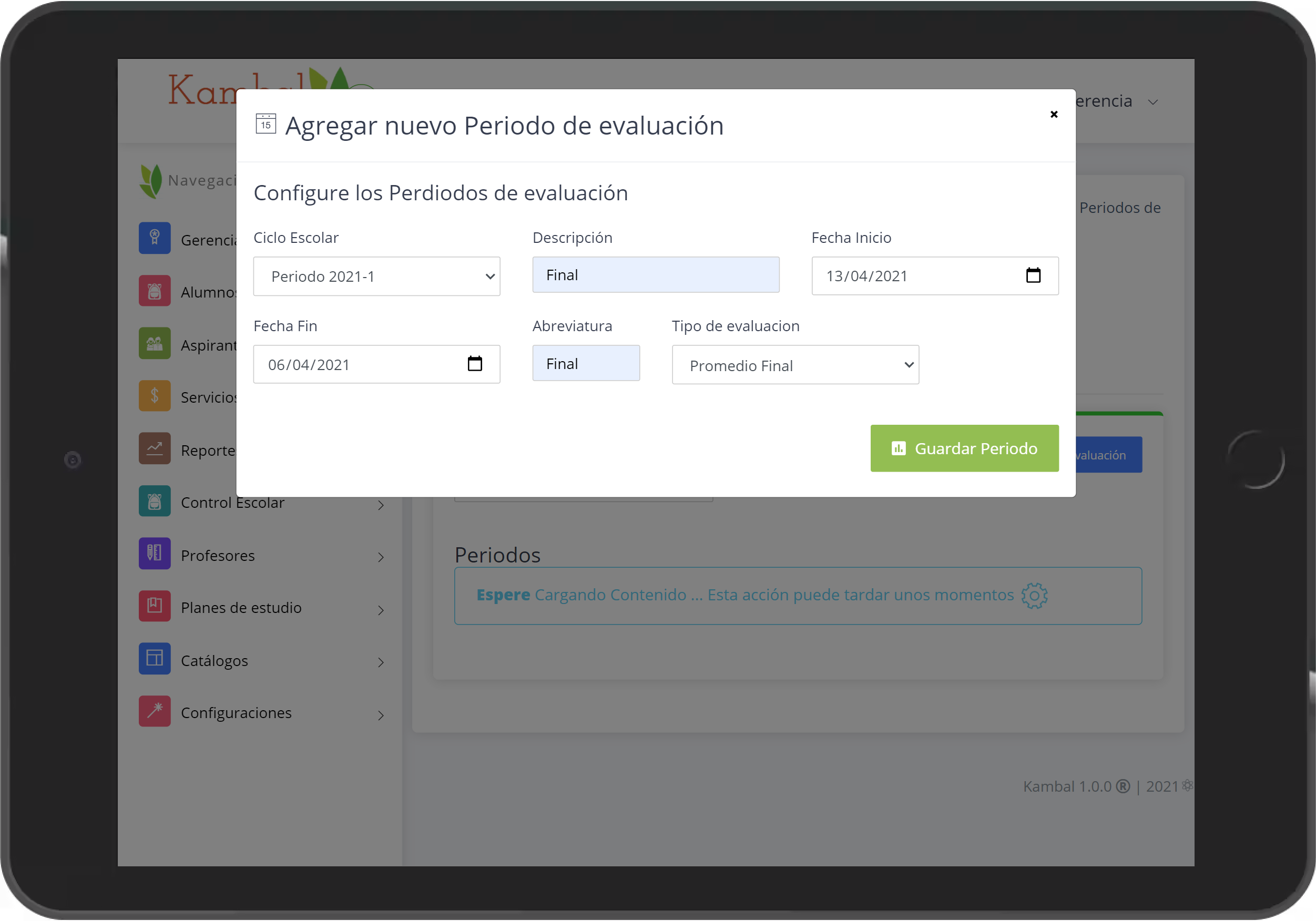
Task: Click the Fecha Fin date field
Action: pos(376,364)
